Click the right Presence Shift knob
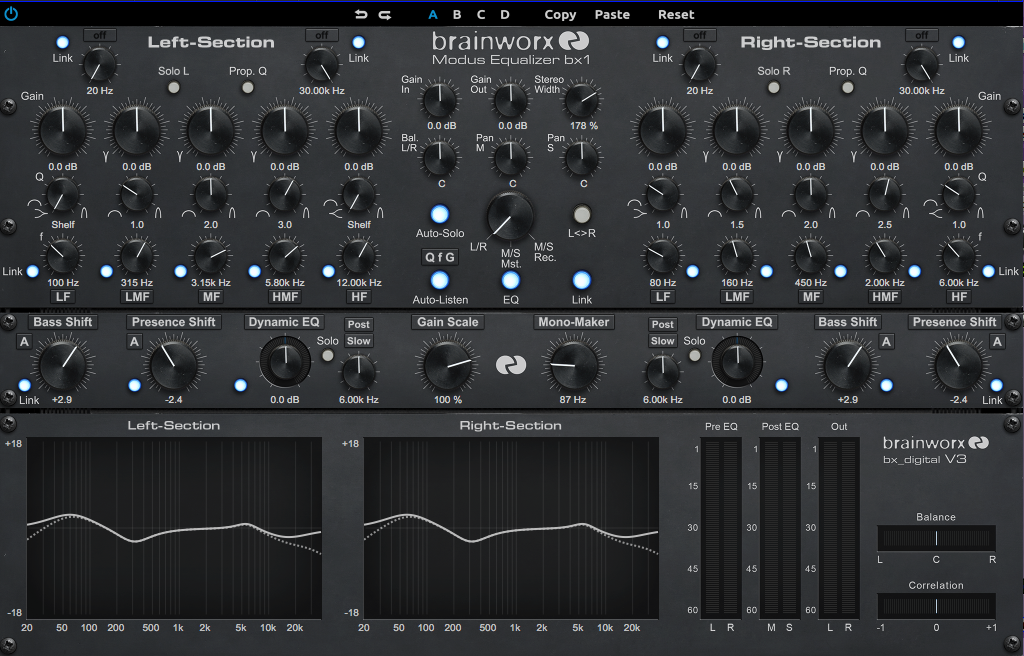This screenshot has width=1024, height=656. (x=959, y=365)
